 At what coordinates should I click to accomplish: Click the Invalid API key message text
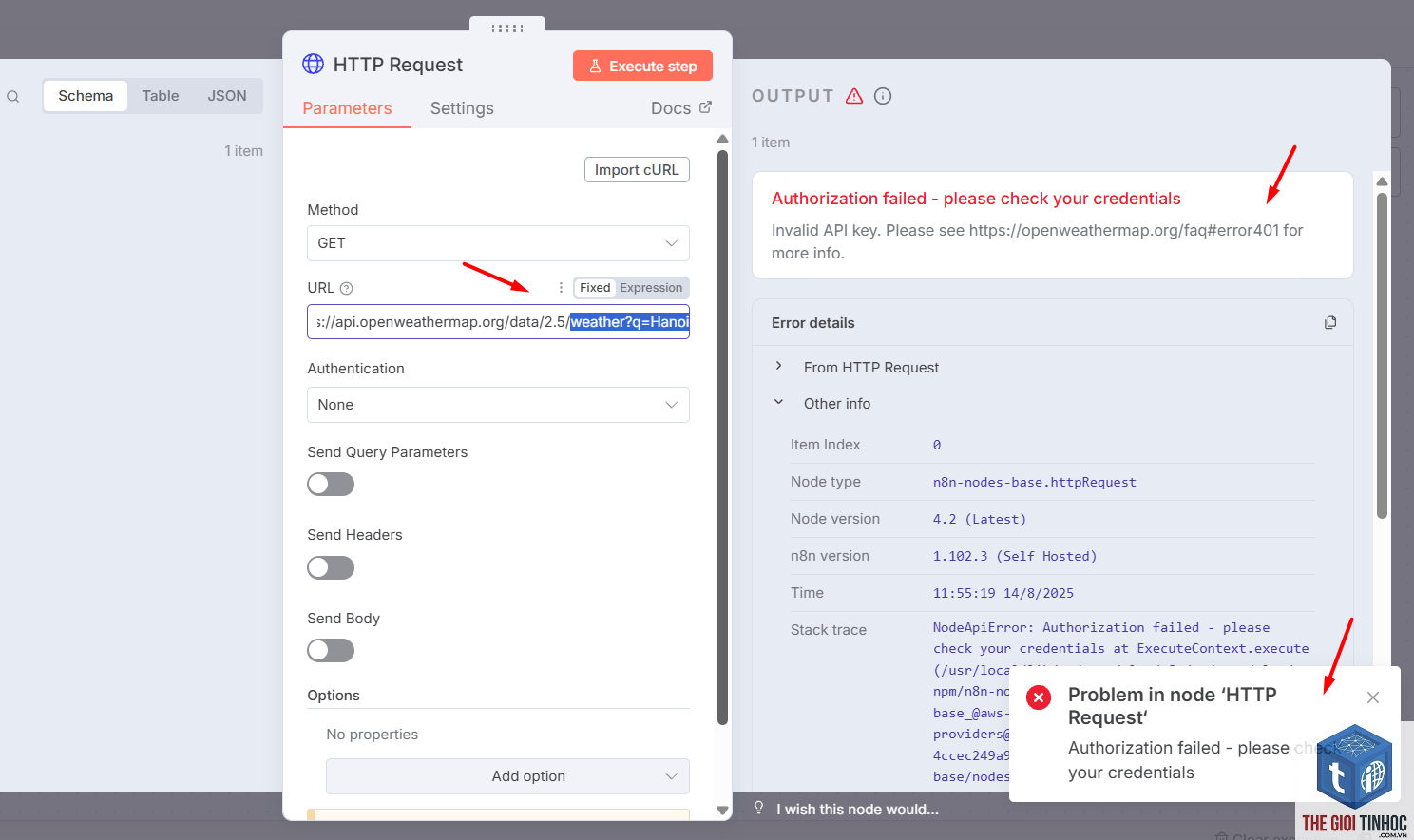tap(1038, 241)
